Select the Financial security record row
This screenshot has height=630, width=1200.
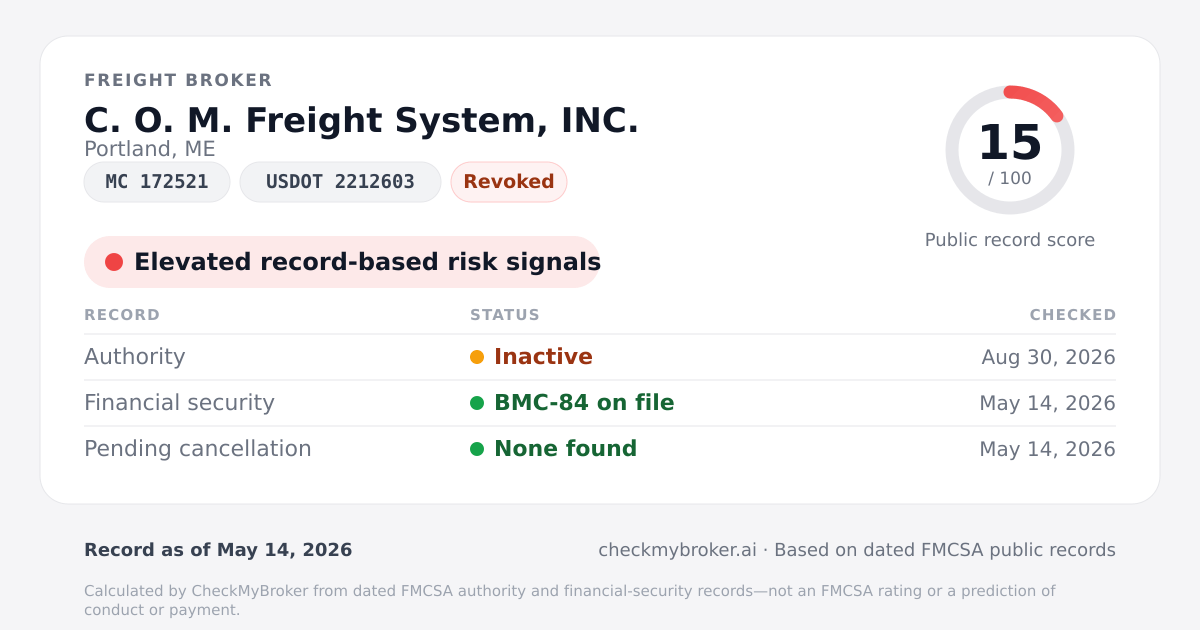click(600, 403)
